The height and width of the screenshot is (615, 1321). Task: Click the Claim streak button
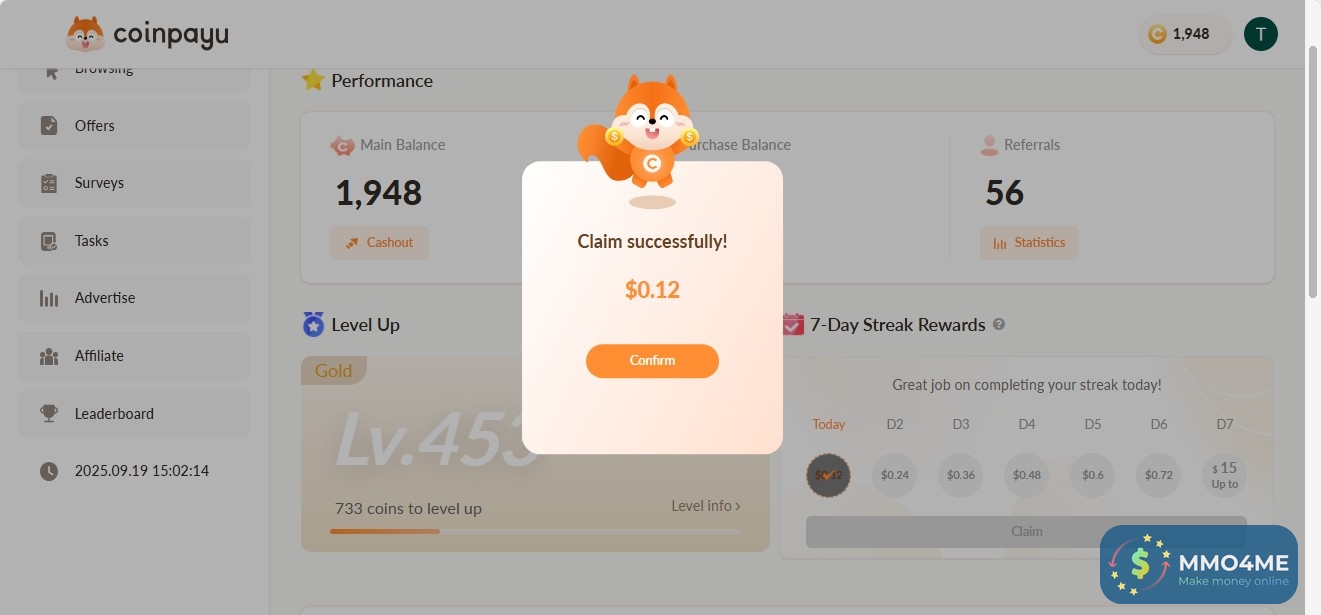click(1026, 531)
